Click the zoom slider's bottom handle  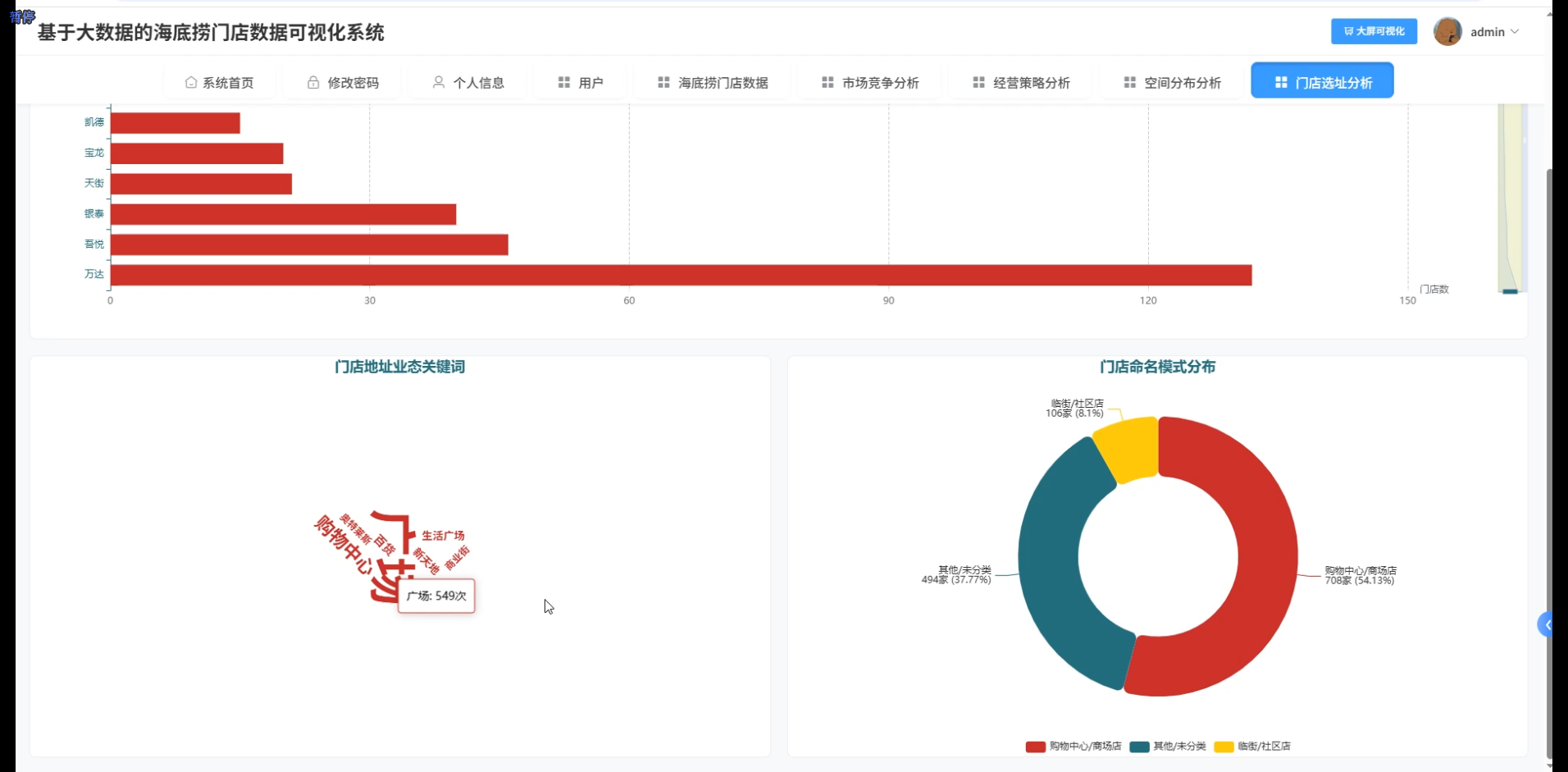pyautogui.click(x=1511, y=291)
